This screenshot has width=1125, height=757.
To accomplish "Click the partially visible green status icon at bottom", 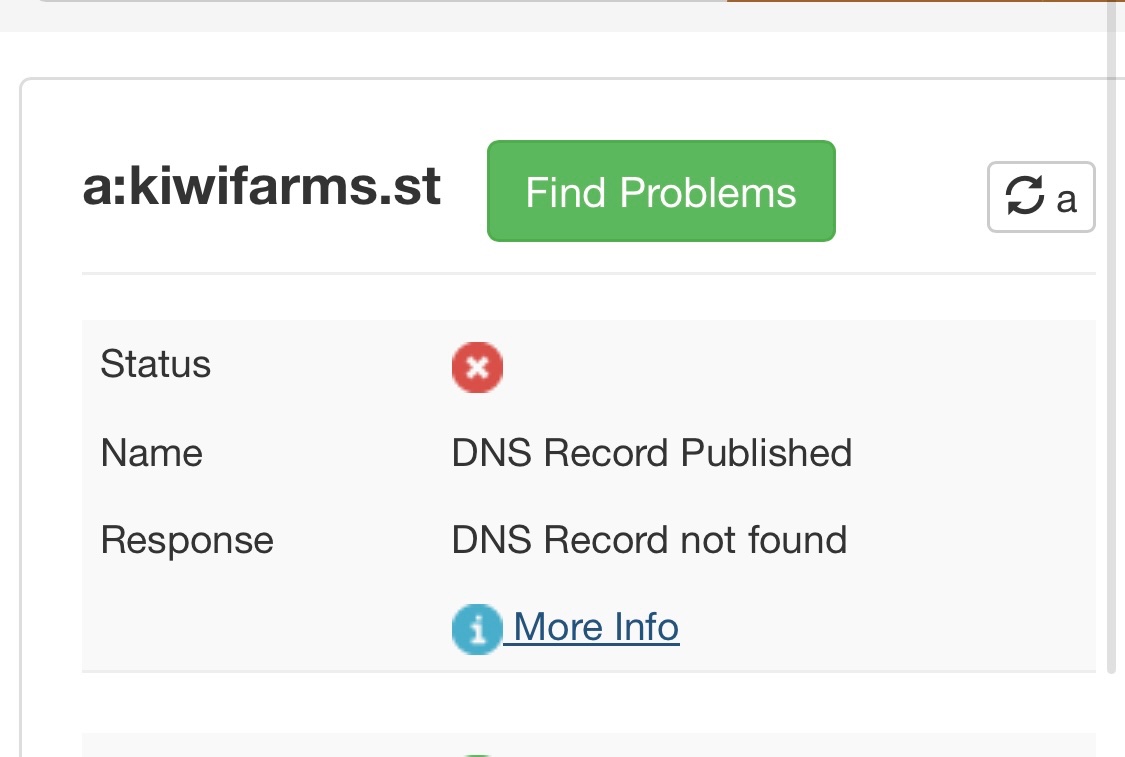I will (x=477, y=755).
